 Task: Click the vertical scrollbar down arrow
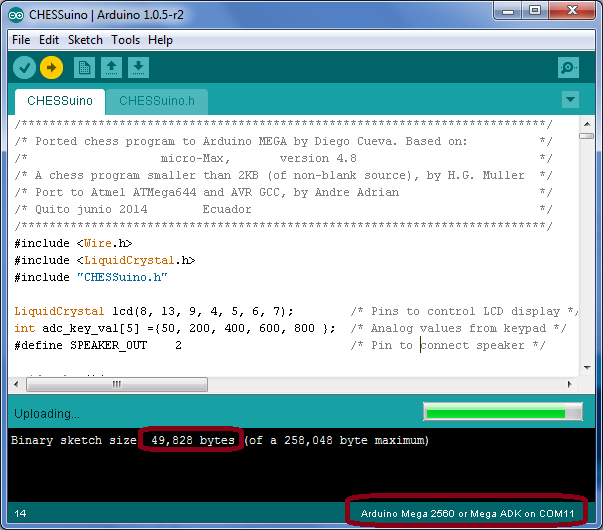click(587, 368)
